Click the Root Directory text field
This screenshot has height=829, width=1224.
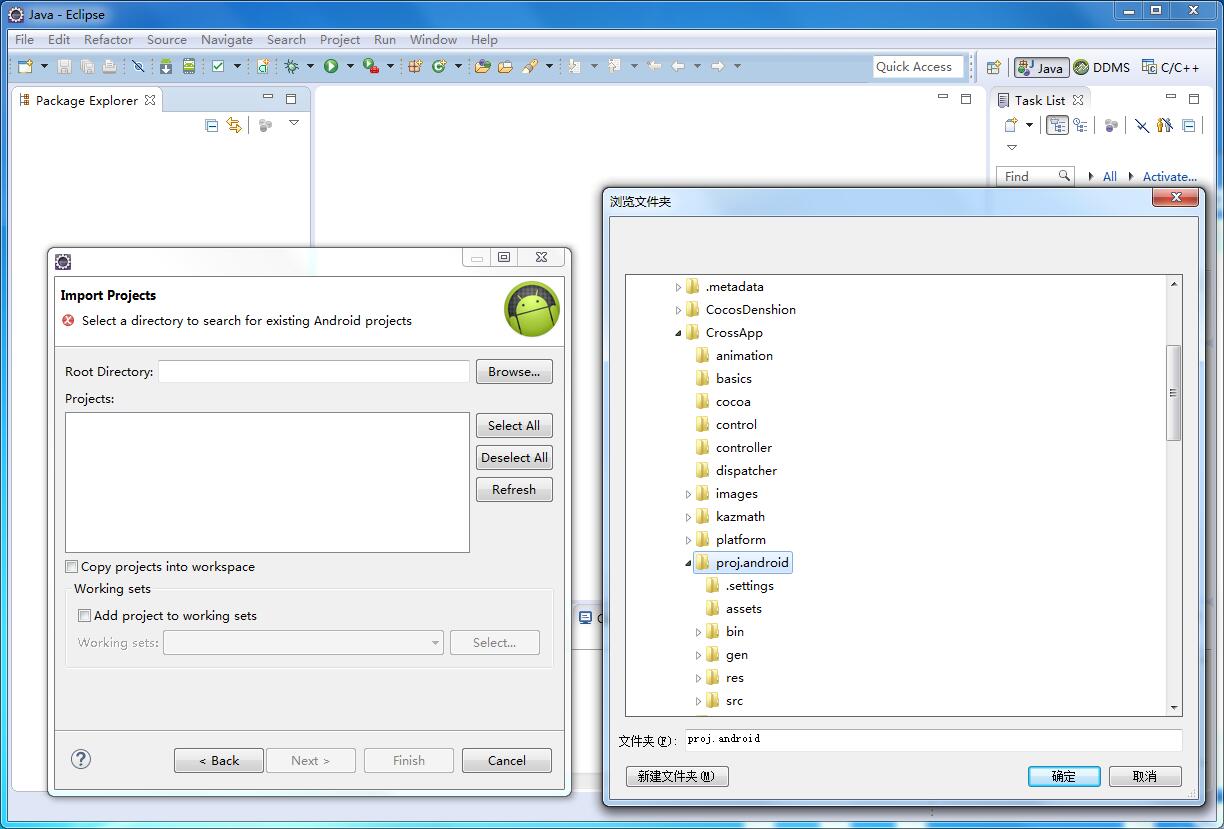click(x=313, y=372)
